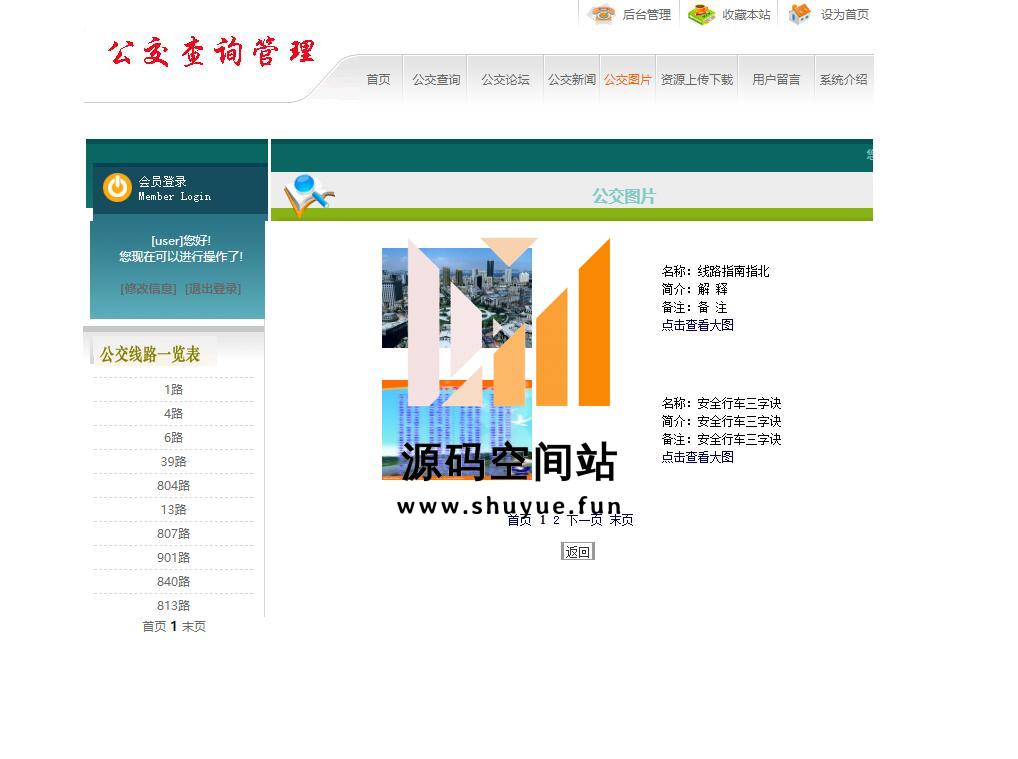Select 807路 in the route list
Screen dimensions: 1018x759
173,534
